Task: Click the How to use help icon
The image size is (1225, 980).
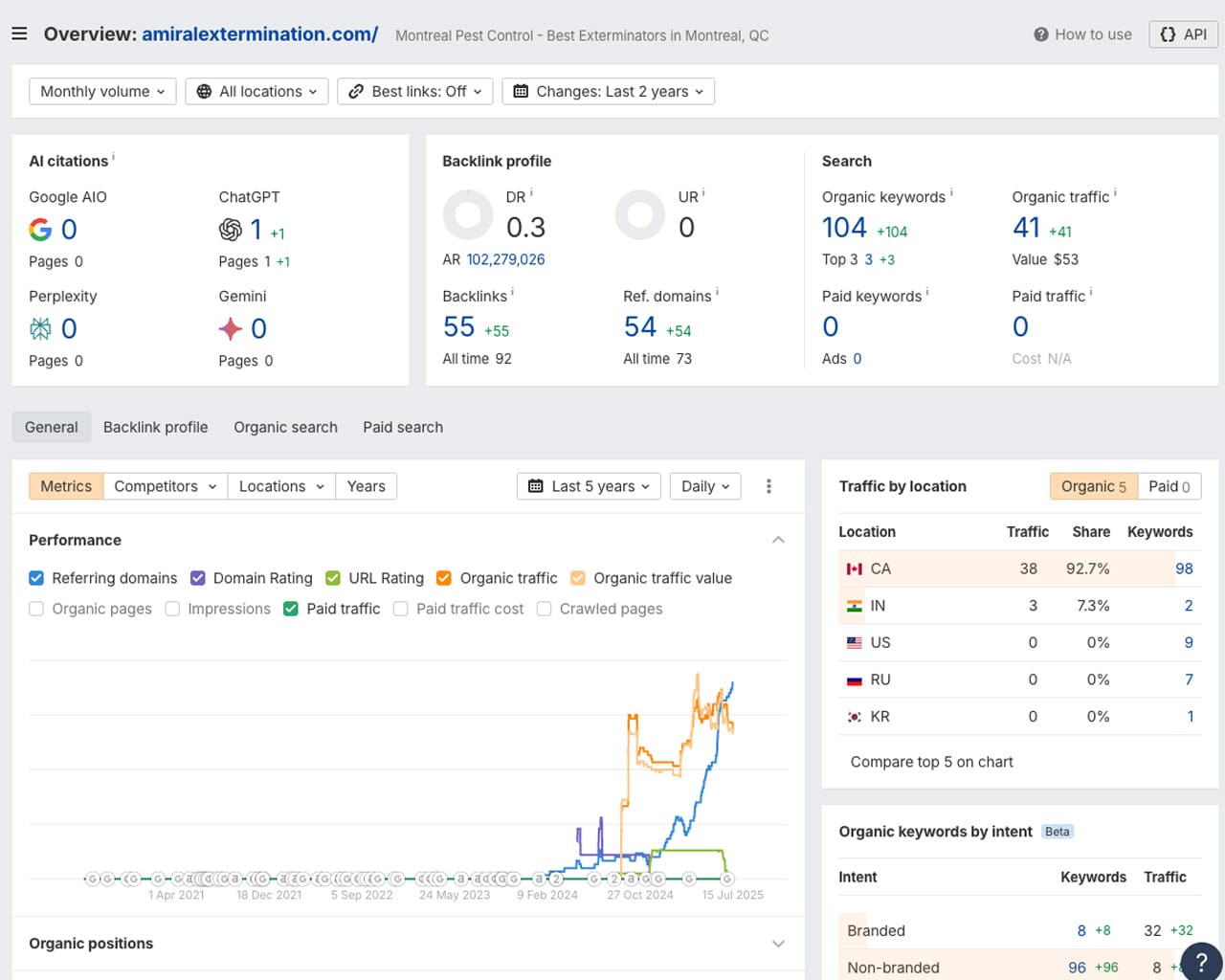Action: (x=1041, y=34)
